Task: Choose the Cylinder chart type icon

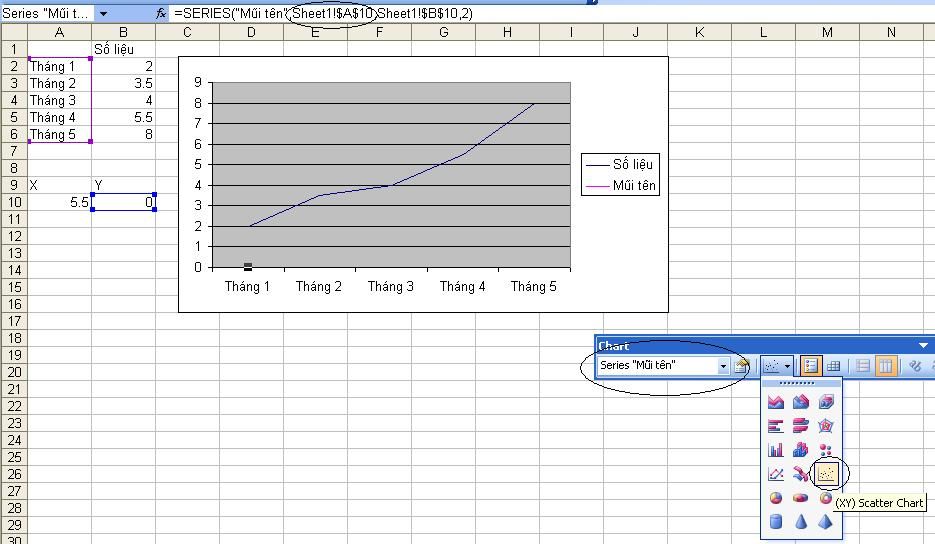Action: tap(776, 522)
